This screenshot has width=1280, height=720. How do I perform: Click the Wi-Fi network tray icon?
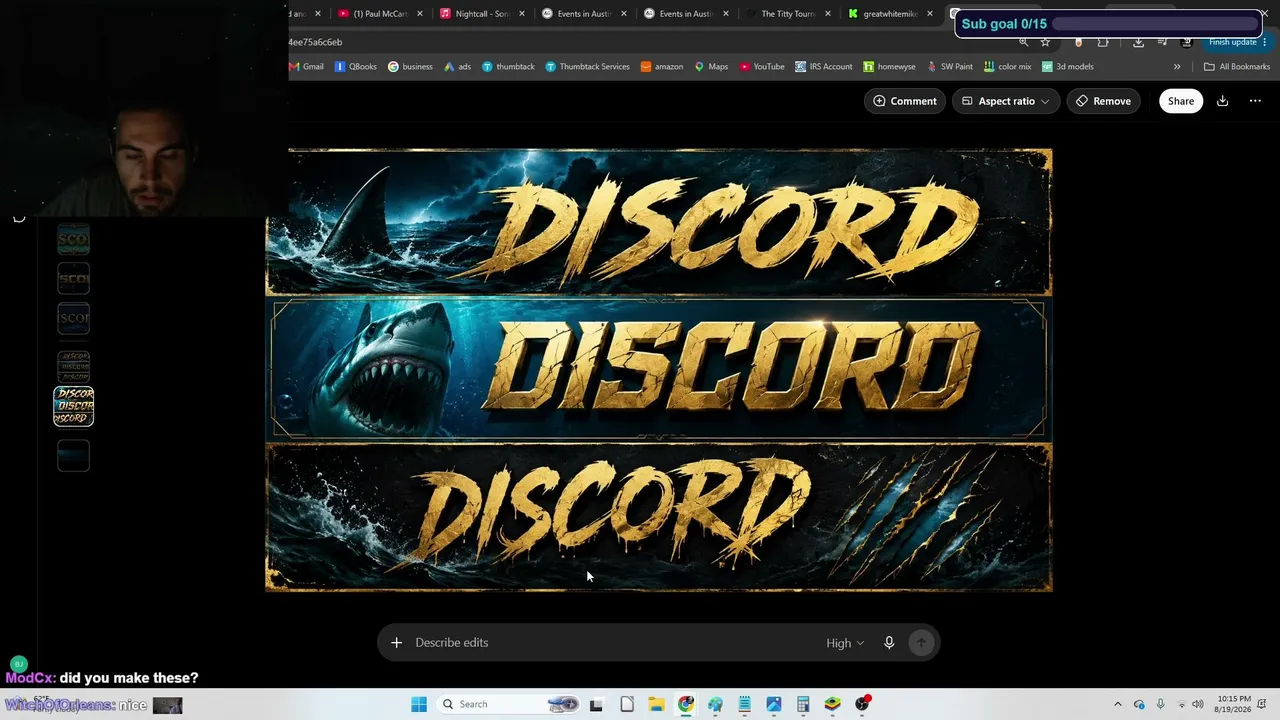click(1181, 704)
